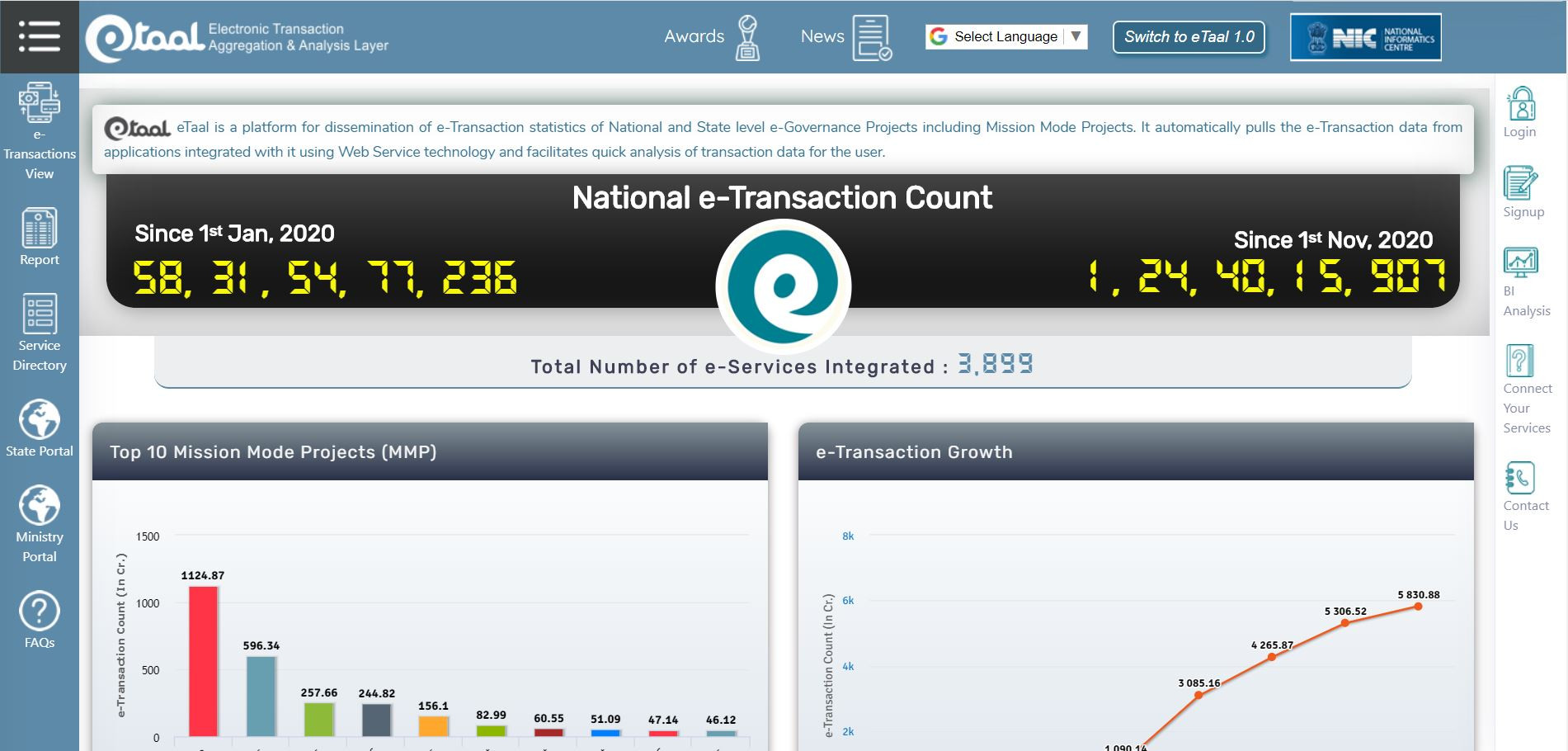Expand the Select Language dropdown
The image size is (1568, 751).
1005,36
